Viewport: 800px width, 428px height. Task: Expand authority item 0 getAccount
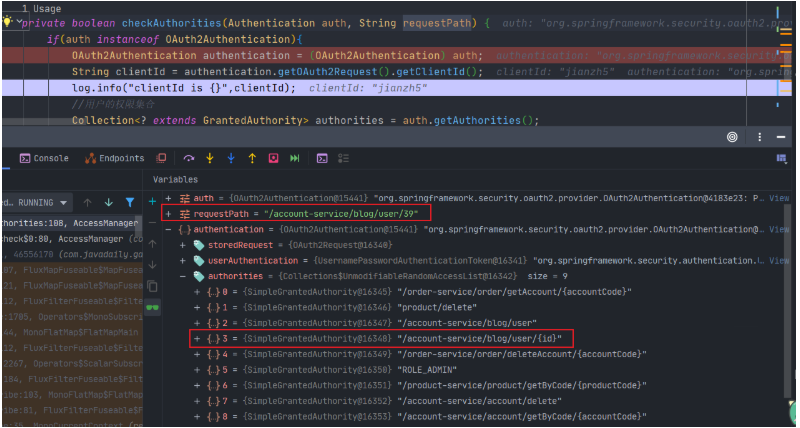[197, 292]
